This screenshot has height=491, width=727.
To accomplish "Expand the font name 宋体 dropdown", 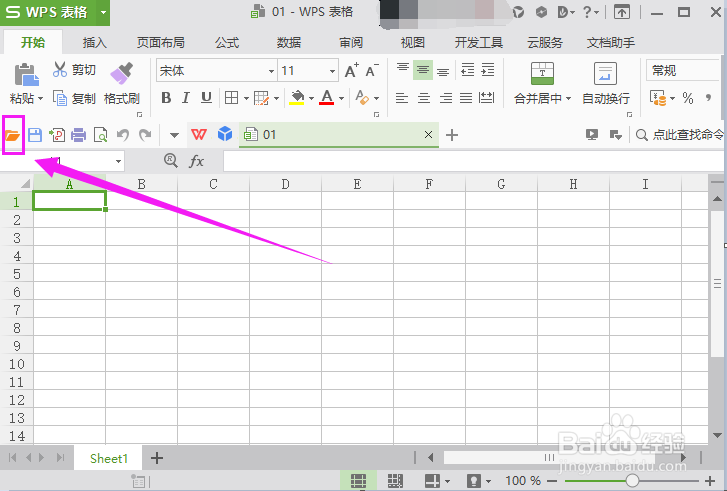I will click(x=271, y=71).
